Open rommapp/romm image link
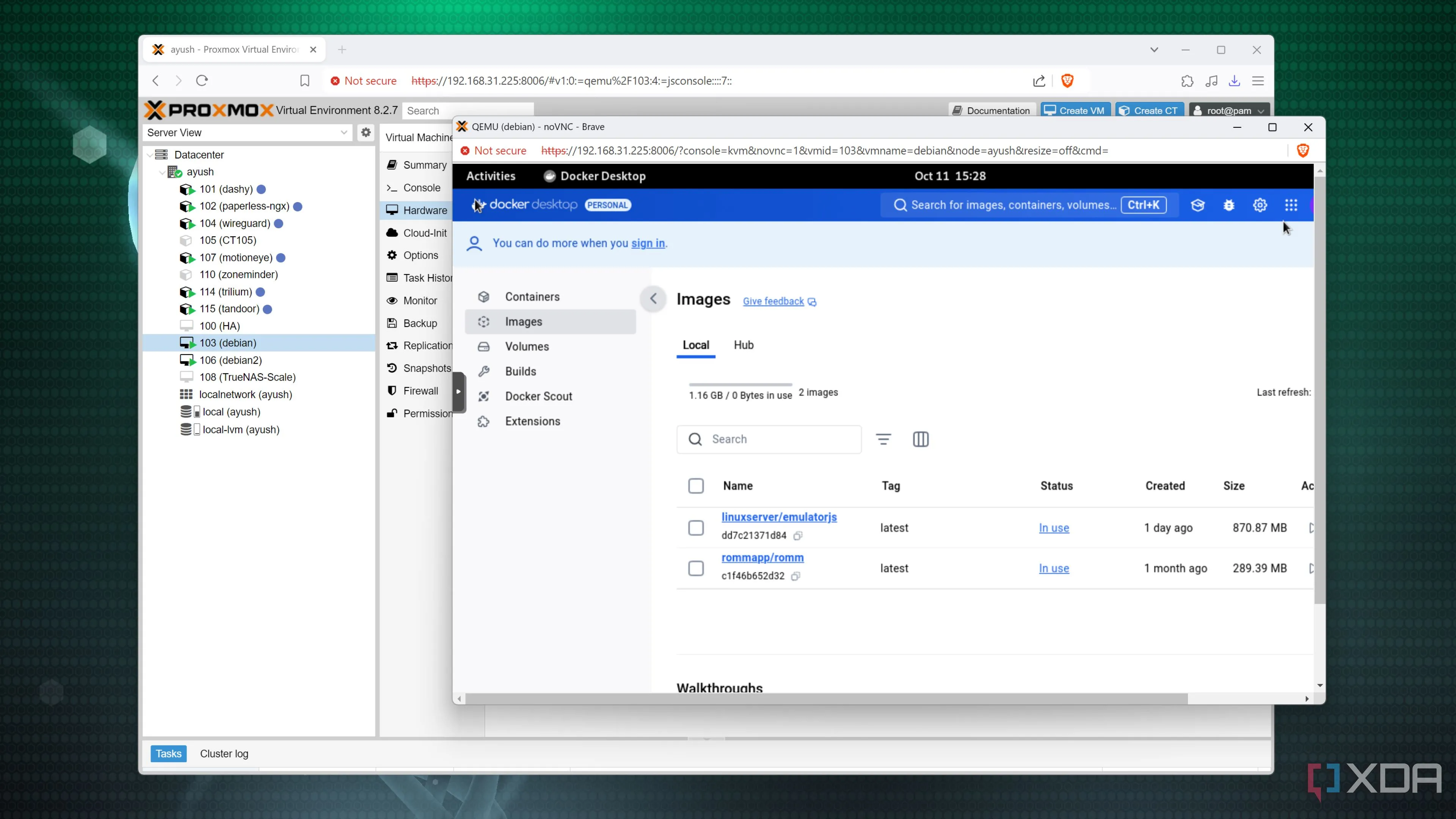 763,558
